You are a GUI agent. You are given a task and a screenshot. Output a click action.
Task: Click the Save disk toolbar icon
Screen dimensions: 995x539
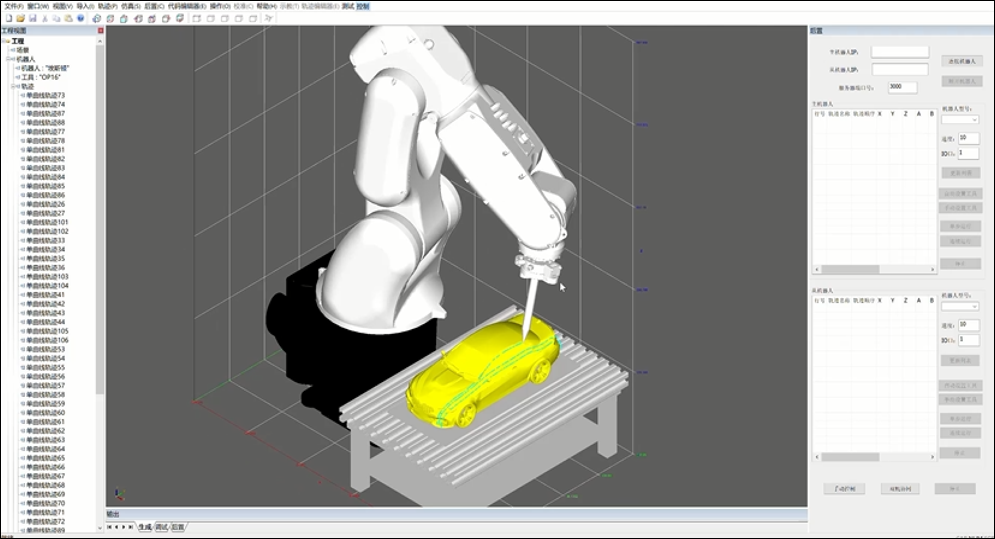(x=32, y=18)
